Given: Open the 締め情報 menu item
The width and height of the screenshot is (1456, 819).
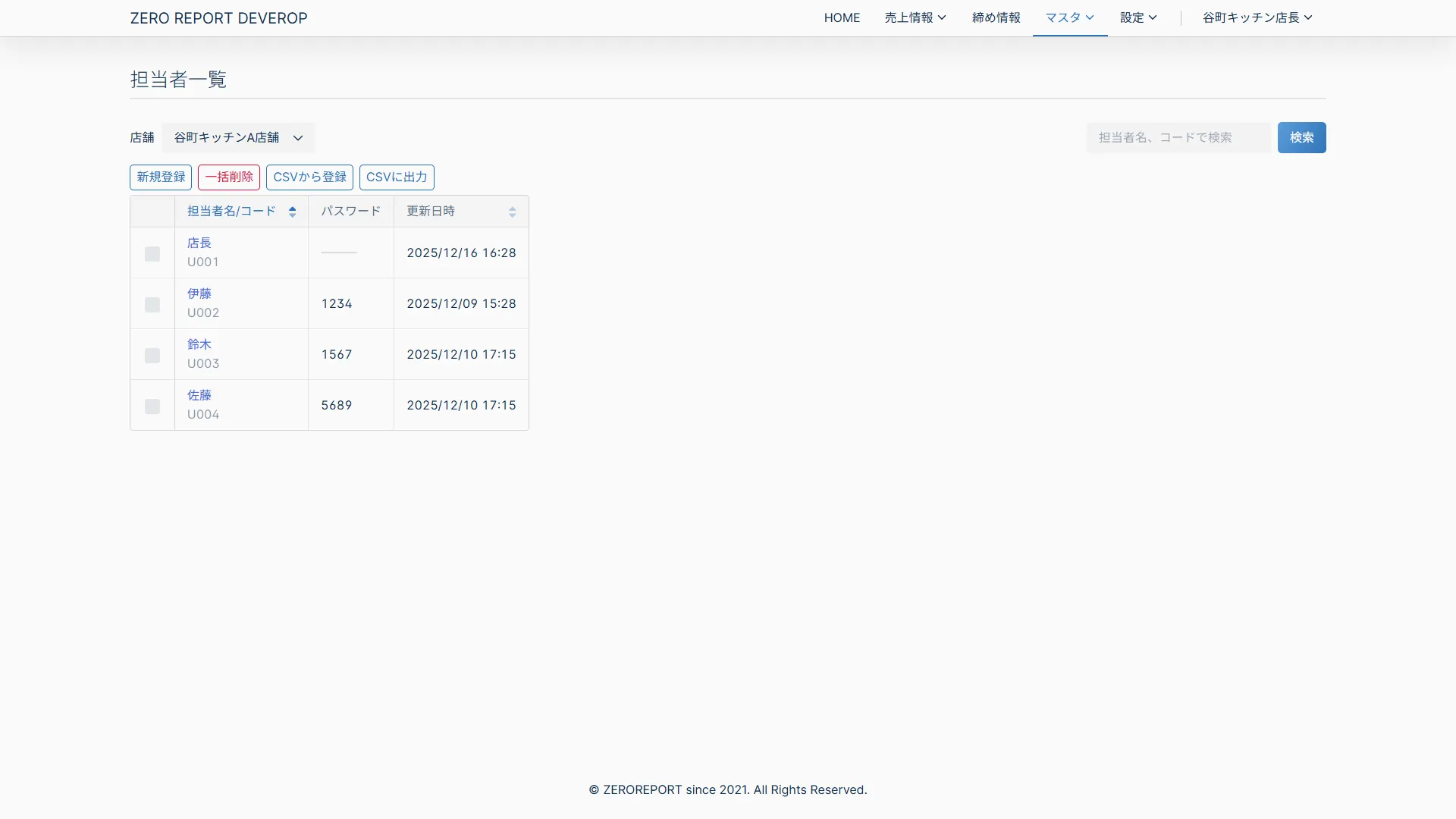Looking at the screenshot, I should [996, 17].
